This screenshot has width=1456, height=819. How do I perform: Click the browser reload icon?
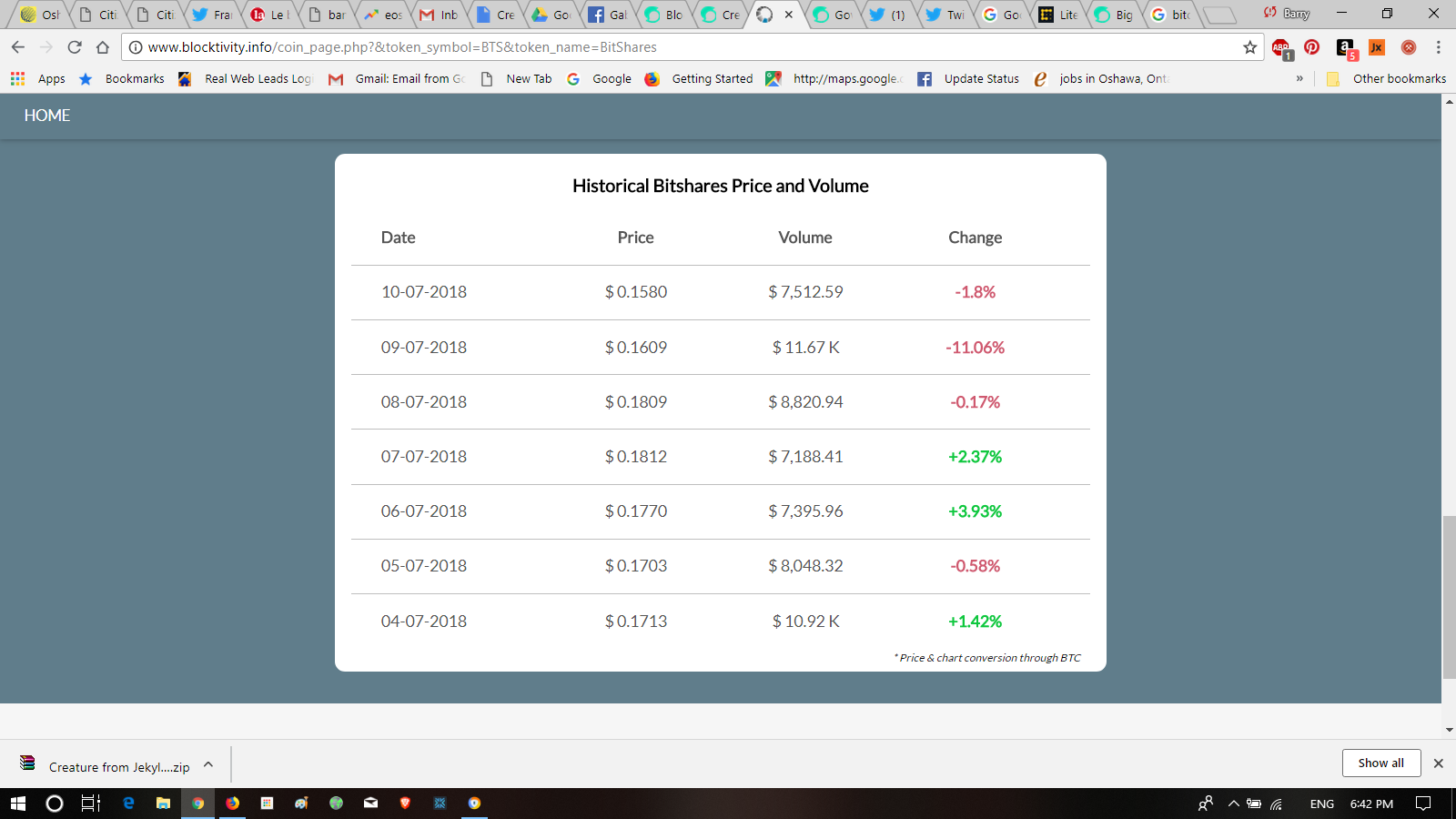pyautogui.click(x=75, y=47)
